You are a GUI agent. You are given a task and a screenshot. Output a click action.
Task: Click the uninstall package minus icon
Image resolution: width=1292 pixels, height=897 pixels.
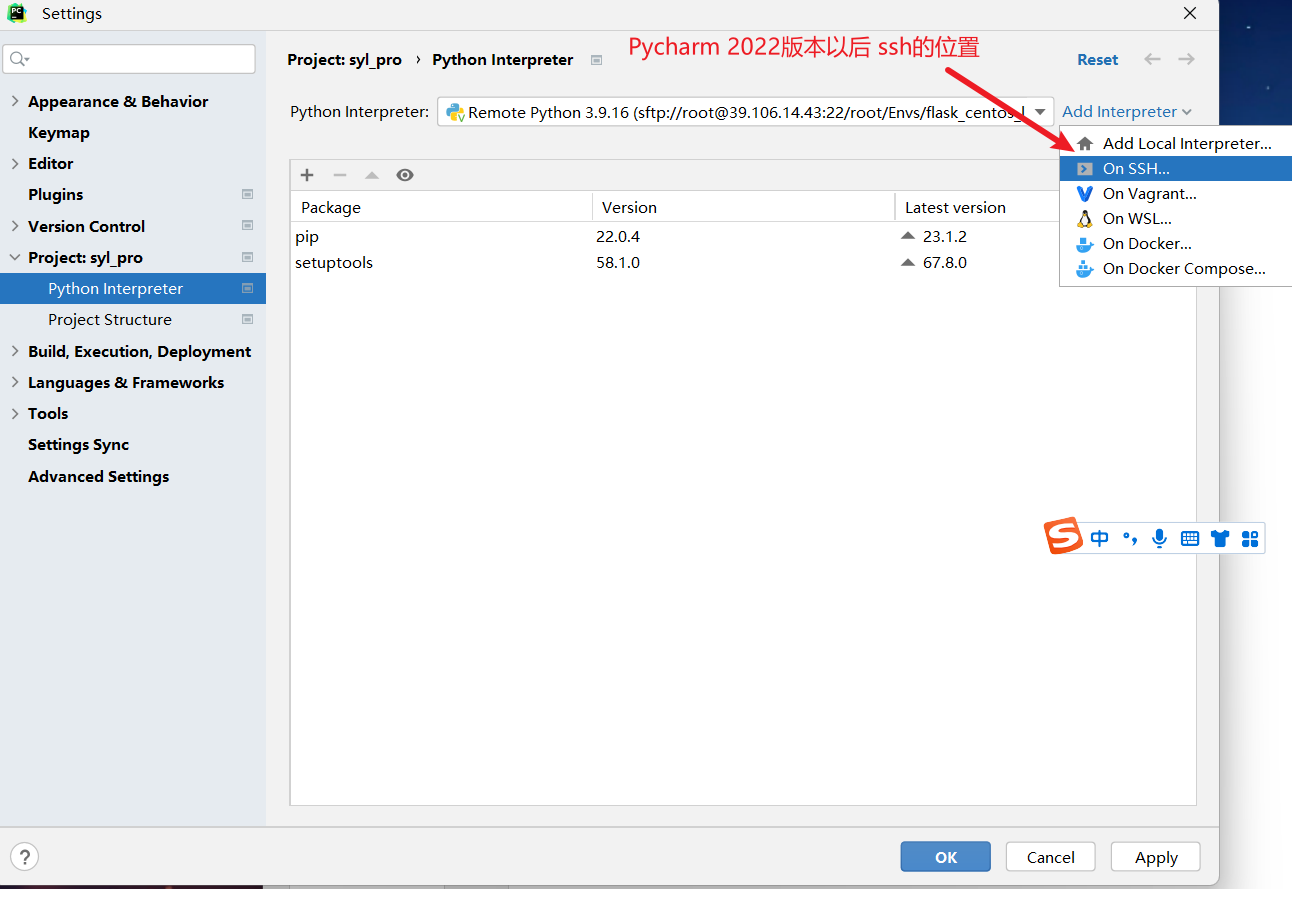click(339, 175)
